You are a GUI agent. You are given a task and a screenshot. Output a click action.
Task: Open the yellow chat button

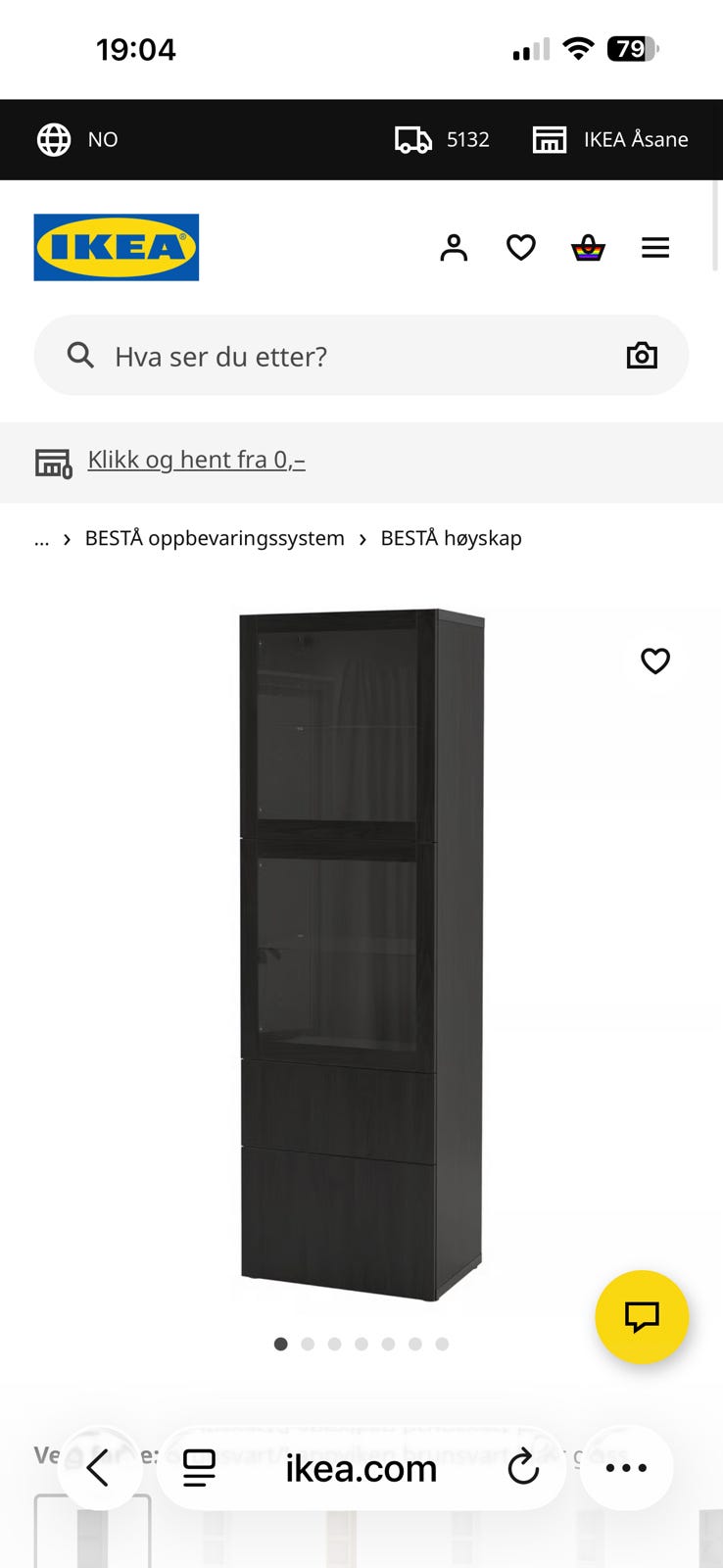642,1317
